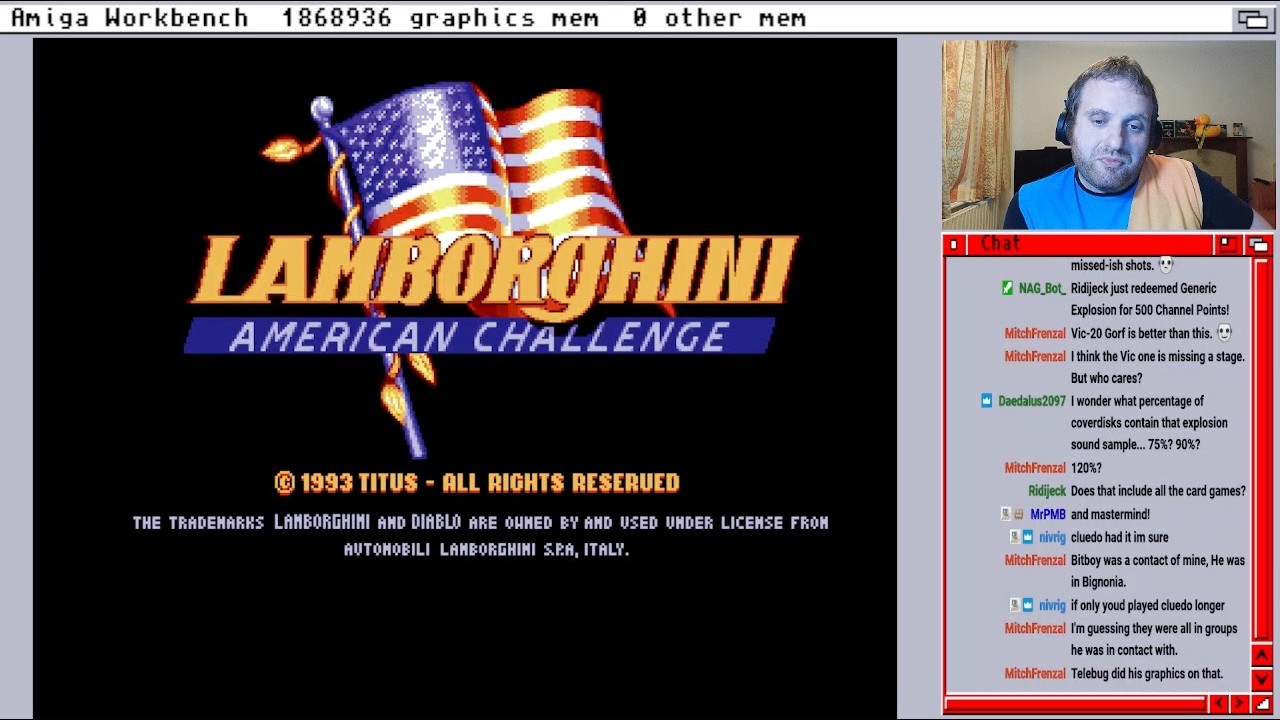The width and height of the screenshot is (1280, 720).
Task: Click MitchFrenzal's name beside 'I'm guessing they were'
Action: tap(1035, 628)
